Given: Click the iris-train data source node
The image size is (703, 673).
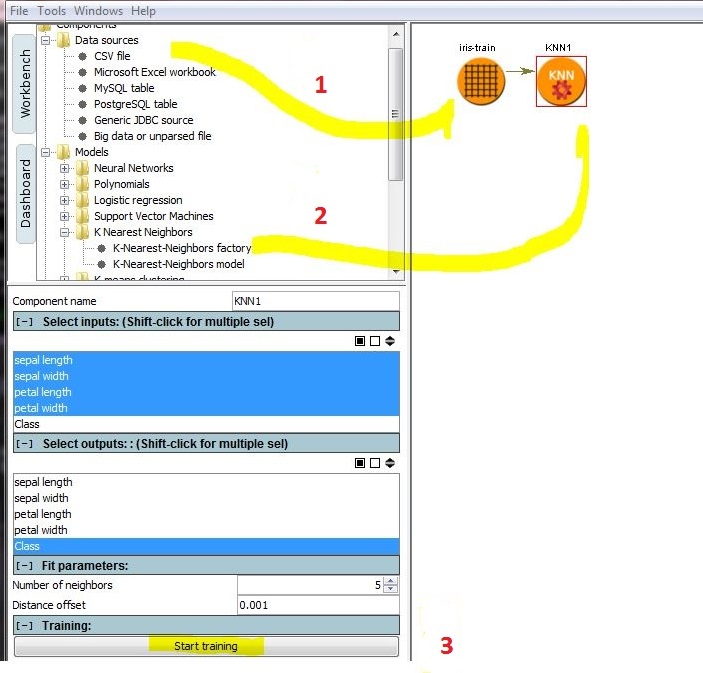Looking at the screenshot, I should point(482,82).
